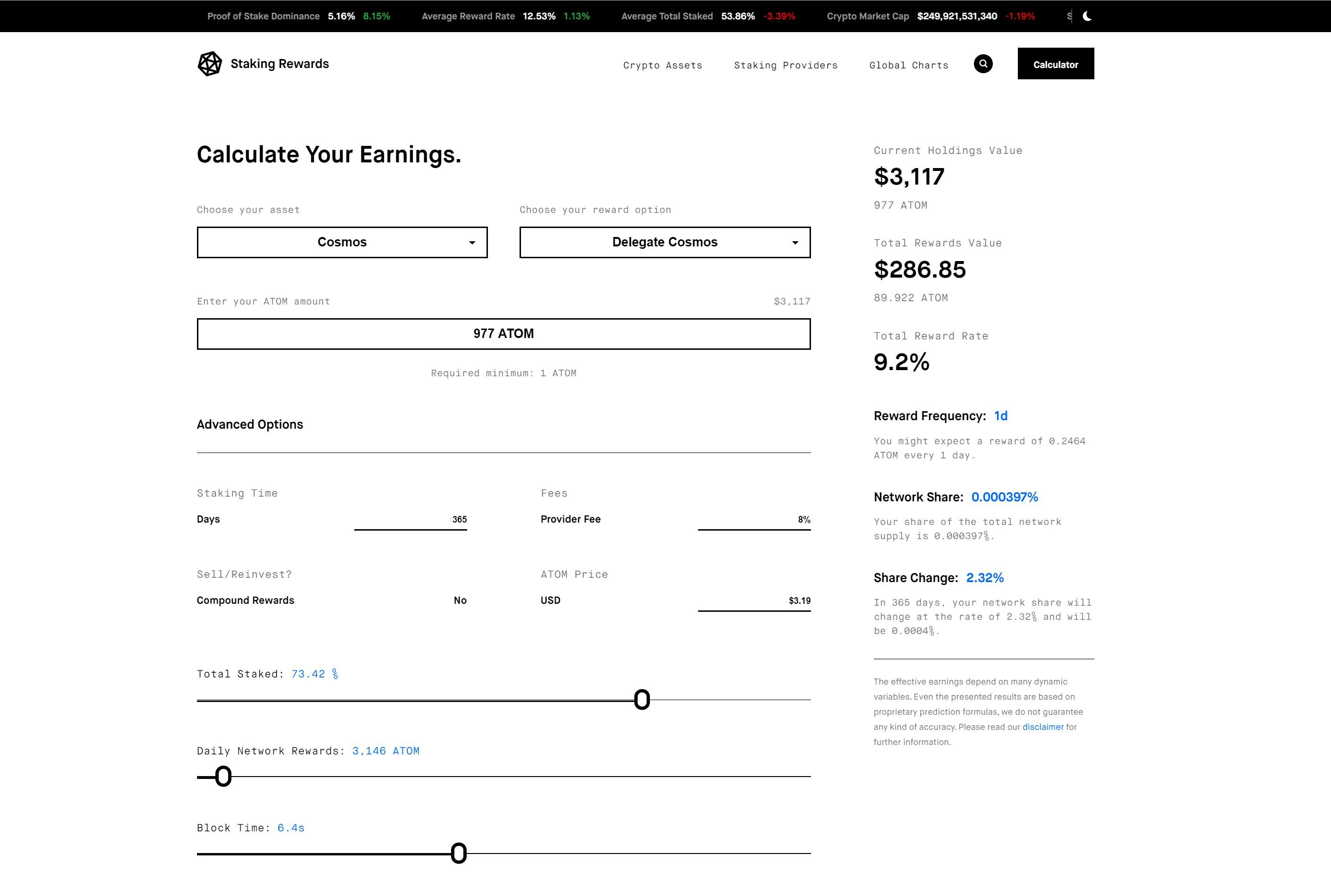Toggle dark mode moon icon
The image size is (1331, 896).
click(1087, 16)
